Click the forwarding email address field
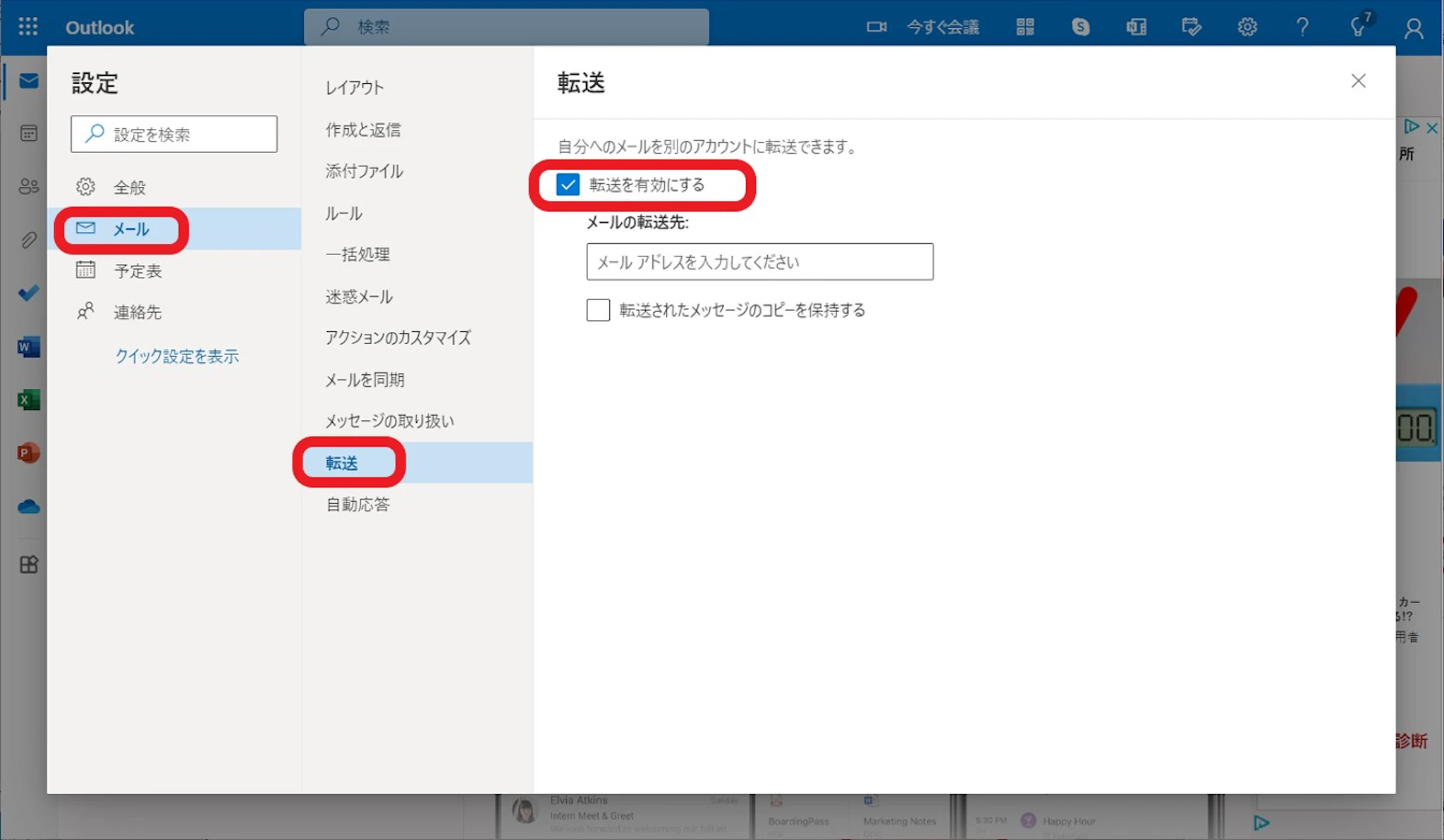The height and width of the screenshot is (840, 1444). pos(759,262)
